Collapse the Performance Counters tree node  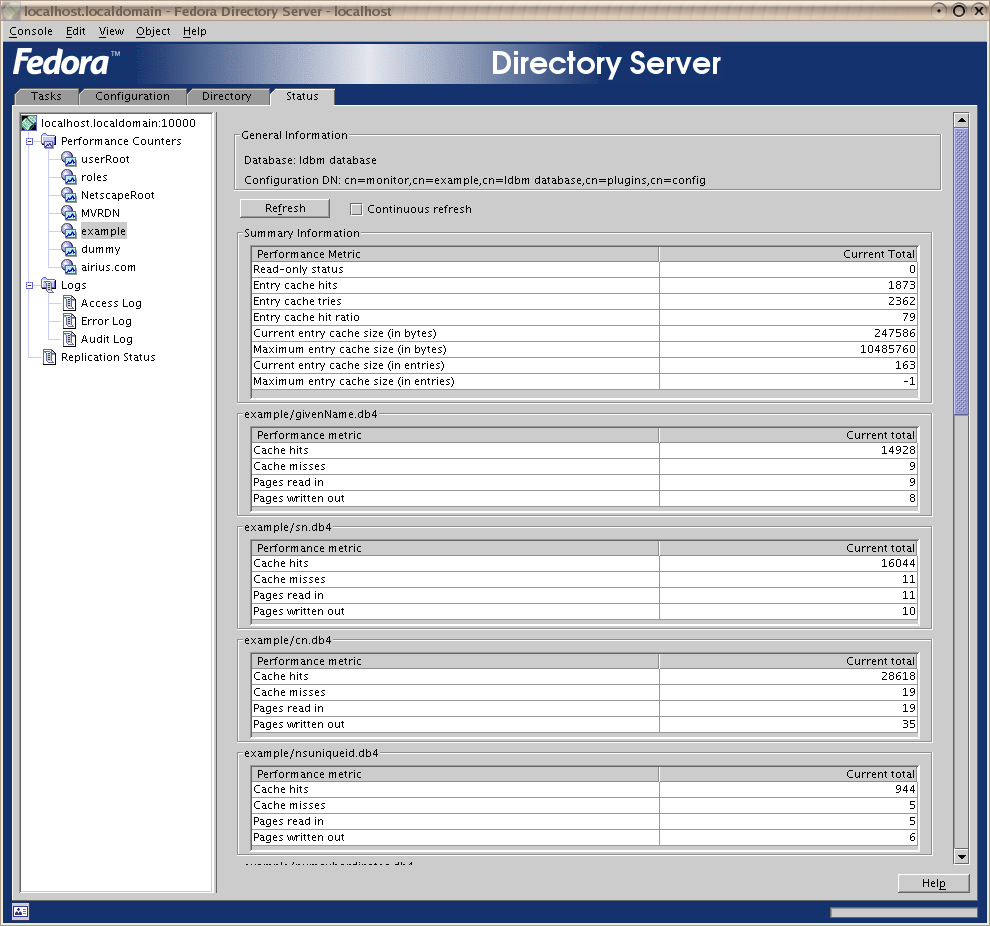pyautogui.click(x=30, y=141)
